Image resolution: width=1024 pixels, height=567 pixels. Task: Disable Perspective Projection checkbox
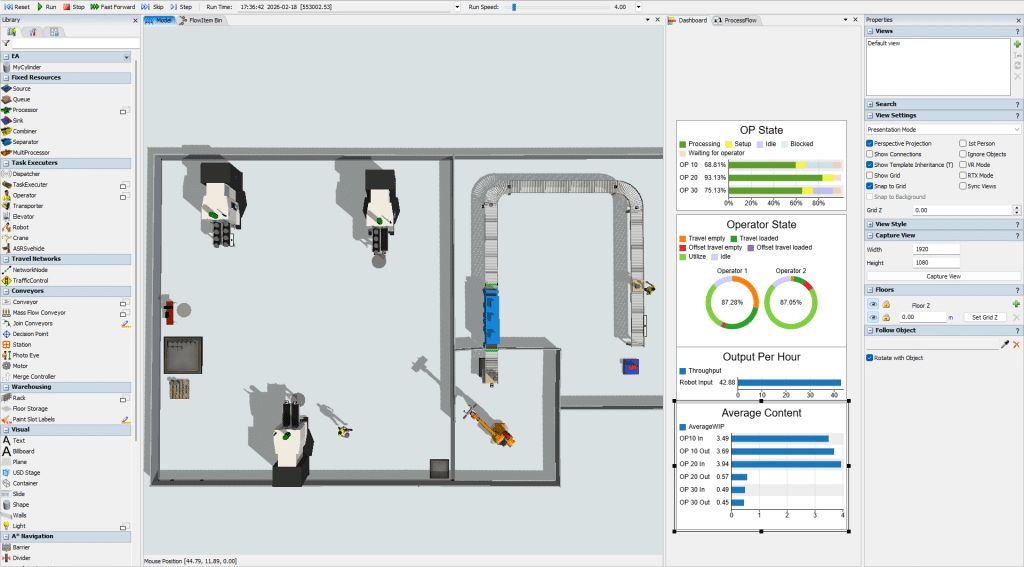(x=869, y=143)
